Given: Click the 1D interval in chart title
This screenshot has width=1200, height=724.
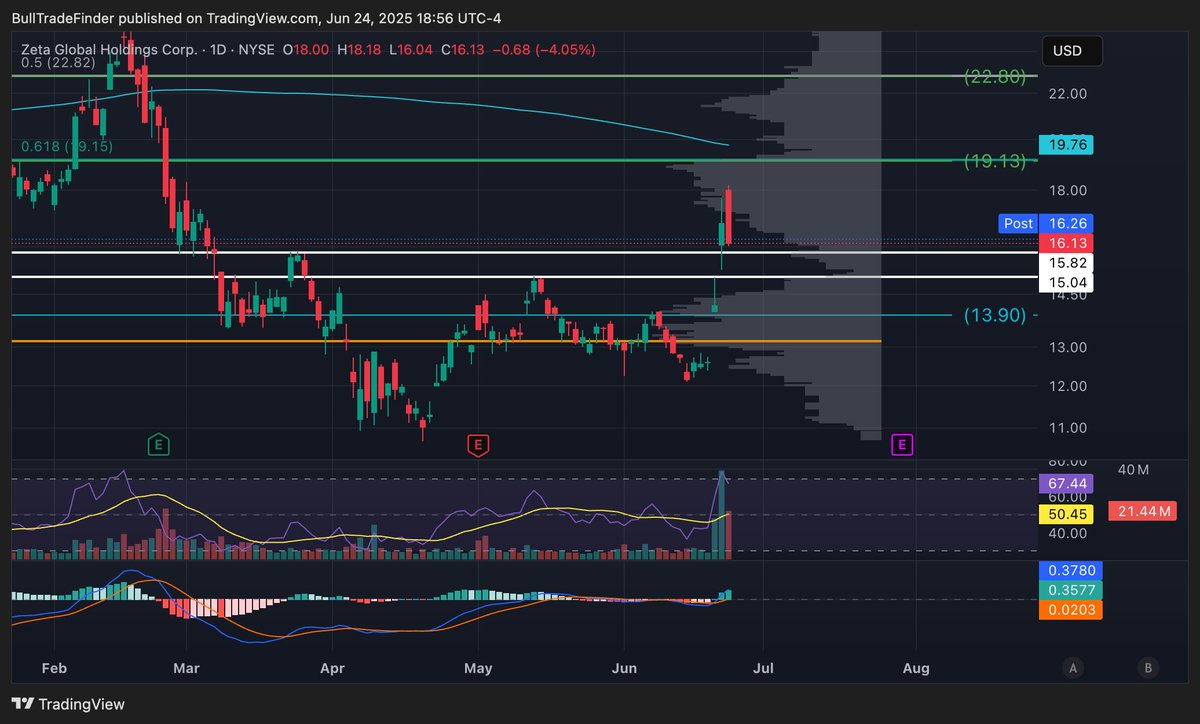Looking at the screenshot, I should click(217, 49).
